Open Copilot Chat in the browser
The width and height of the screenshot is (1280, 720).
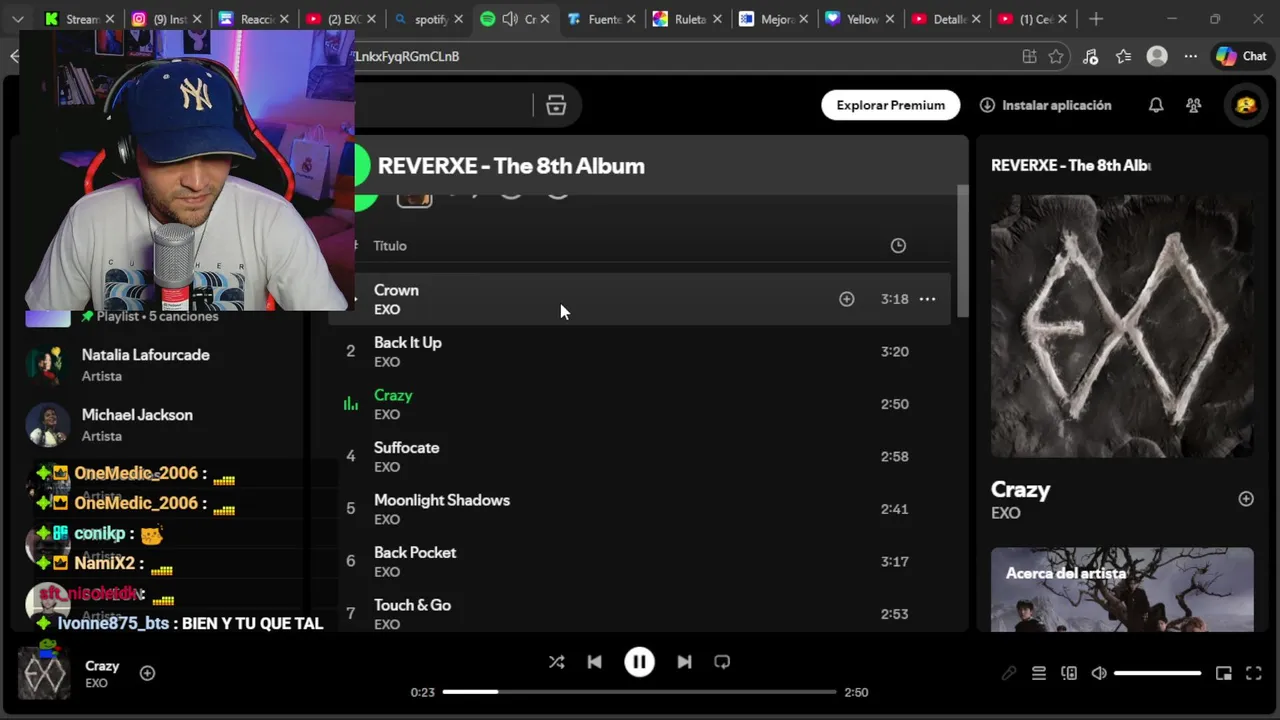[1241, 56]
